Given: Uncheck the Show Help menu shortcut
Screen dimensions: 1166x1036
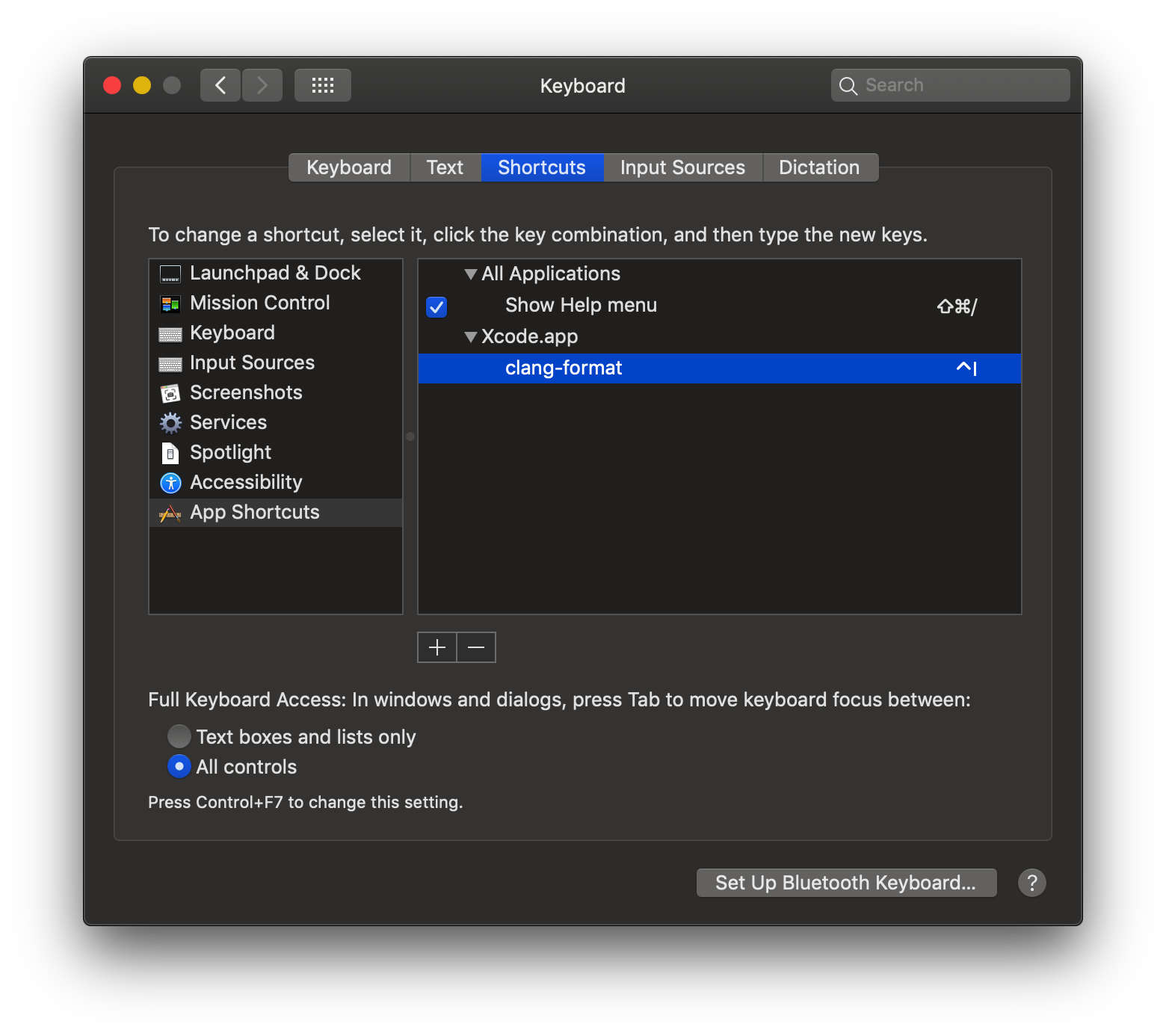Looking at the screenshot, I should pyautogui.click(x=436, y=306).
